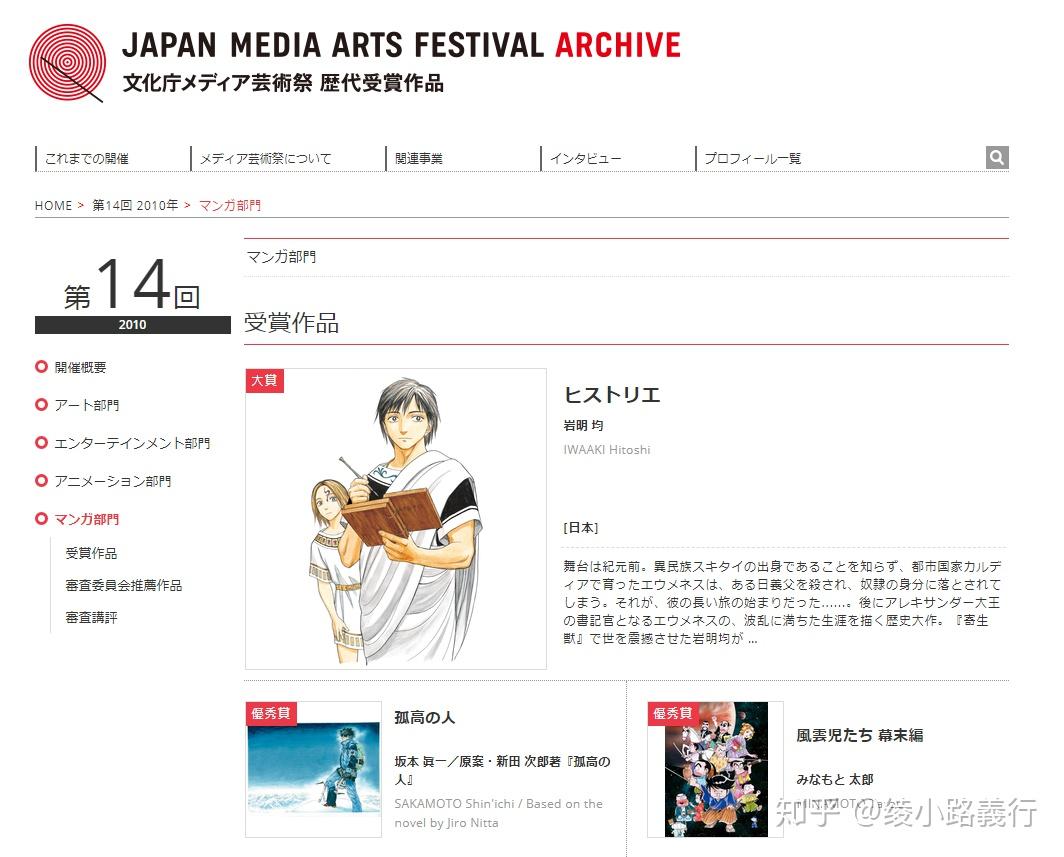1064x857 pixels.
Task: Open メディア芸術祭について menu item
Action: [x=265, y=159]
